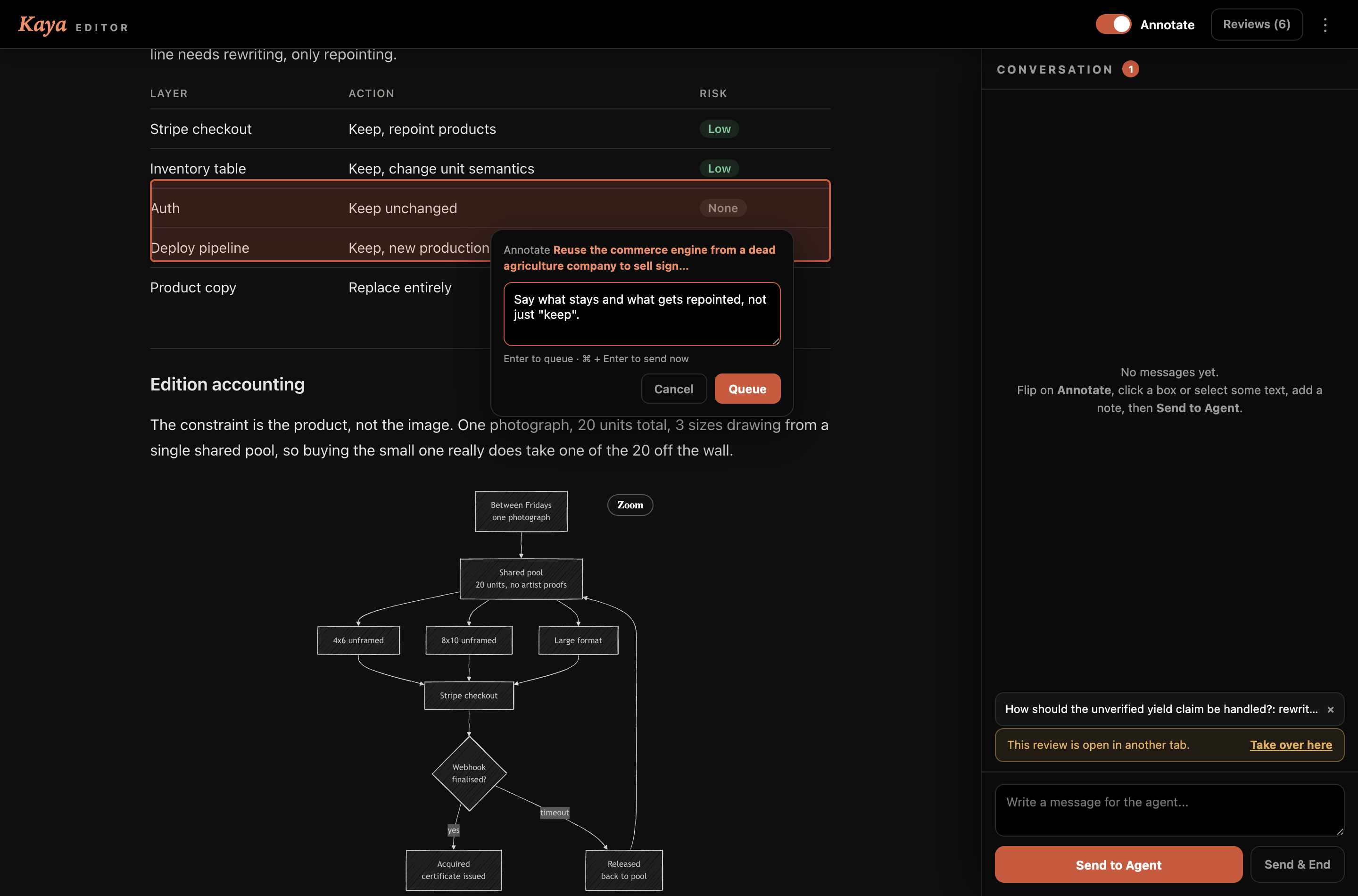Select the Inventory table row label

pos(198,168)
